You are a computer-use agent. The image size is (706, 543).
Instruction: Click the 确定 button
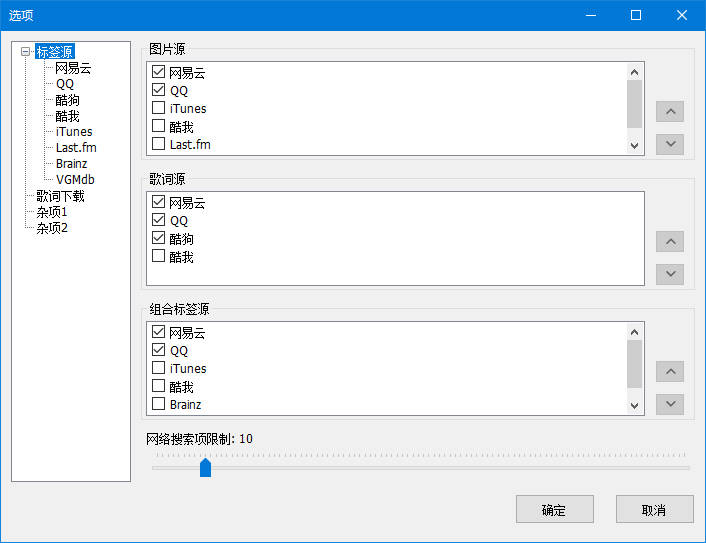pos(554,509)
